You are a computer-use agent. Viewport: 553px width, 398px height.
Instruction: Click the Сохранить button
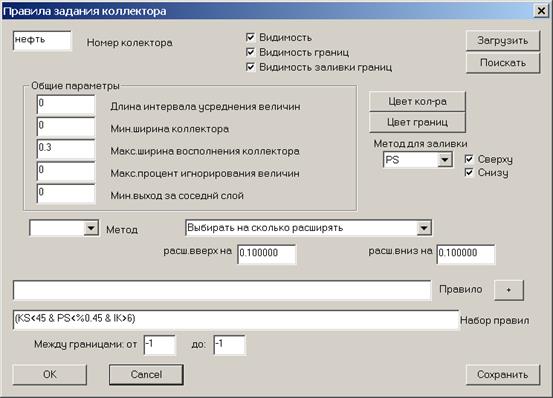(503, 374)
